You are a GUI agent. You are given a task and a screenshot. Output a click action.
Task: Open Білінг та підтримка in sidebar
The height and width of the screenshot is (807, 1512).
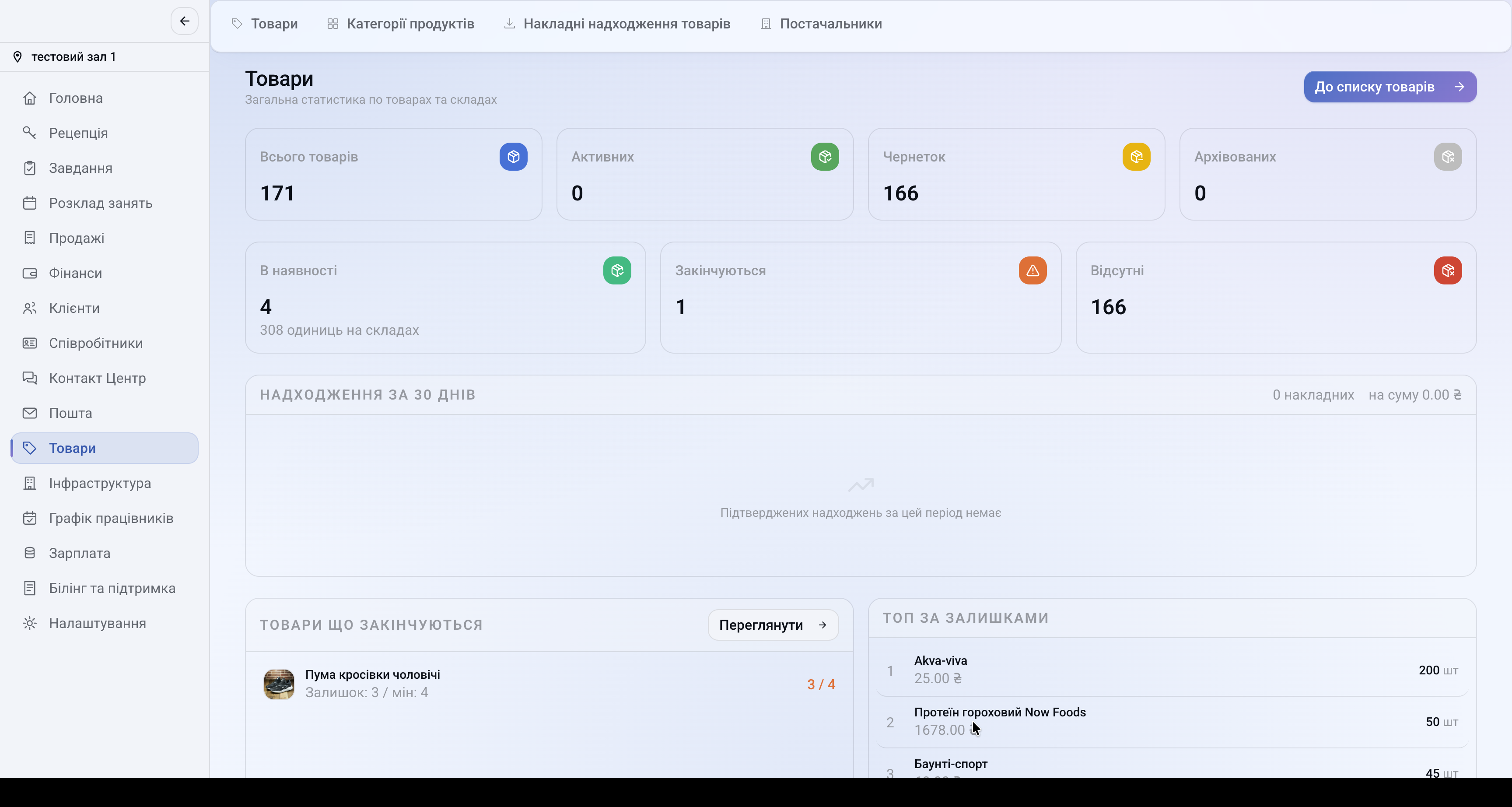tap(105, 588)
